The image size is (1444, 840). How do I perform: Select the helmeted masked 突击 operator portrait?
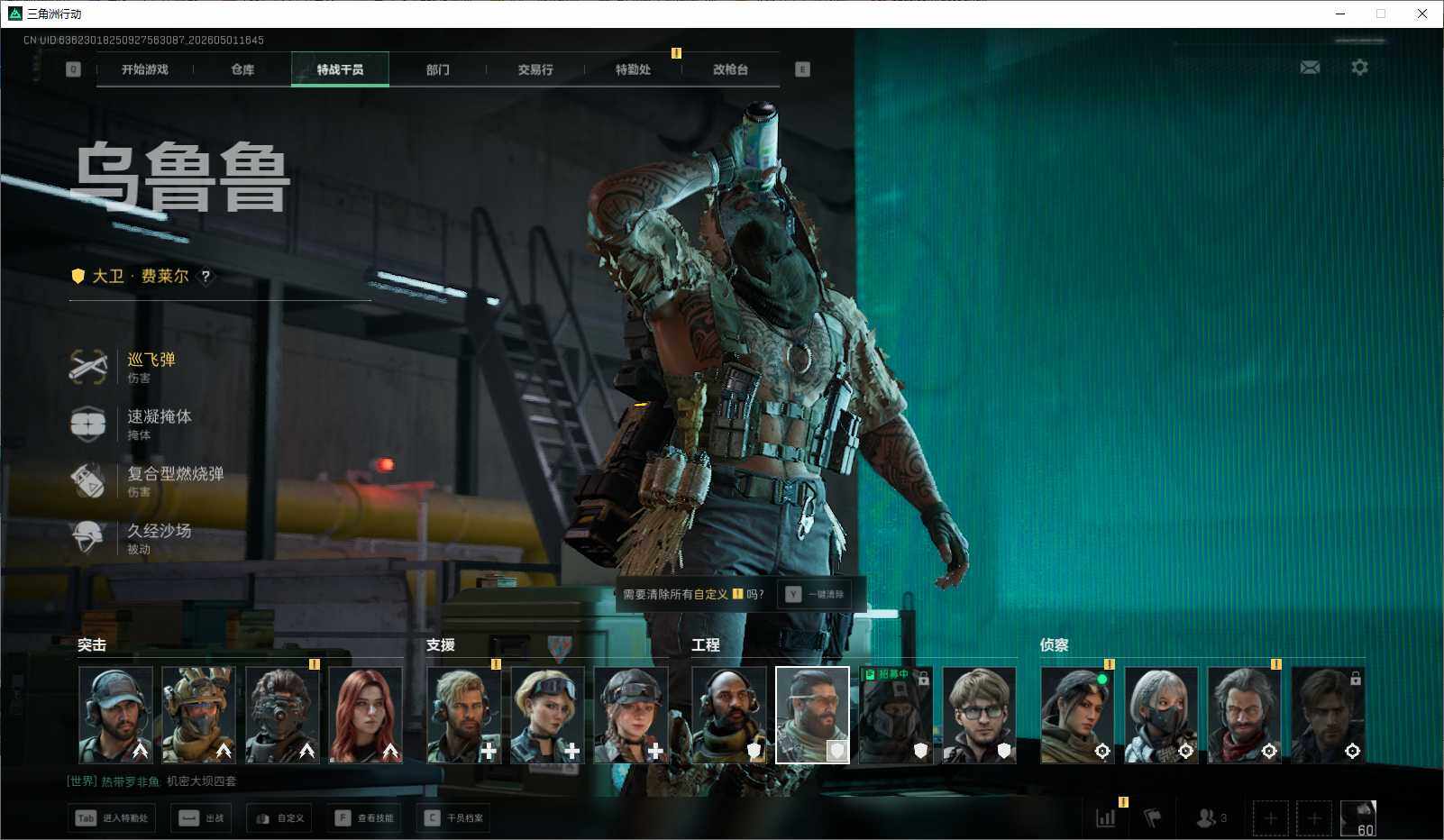(x=199, y=715)
